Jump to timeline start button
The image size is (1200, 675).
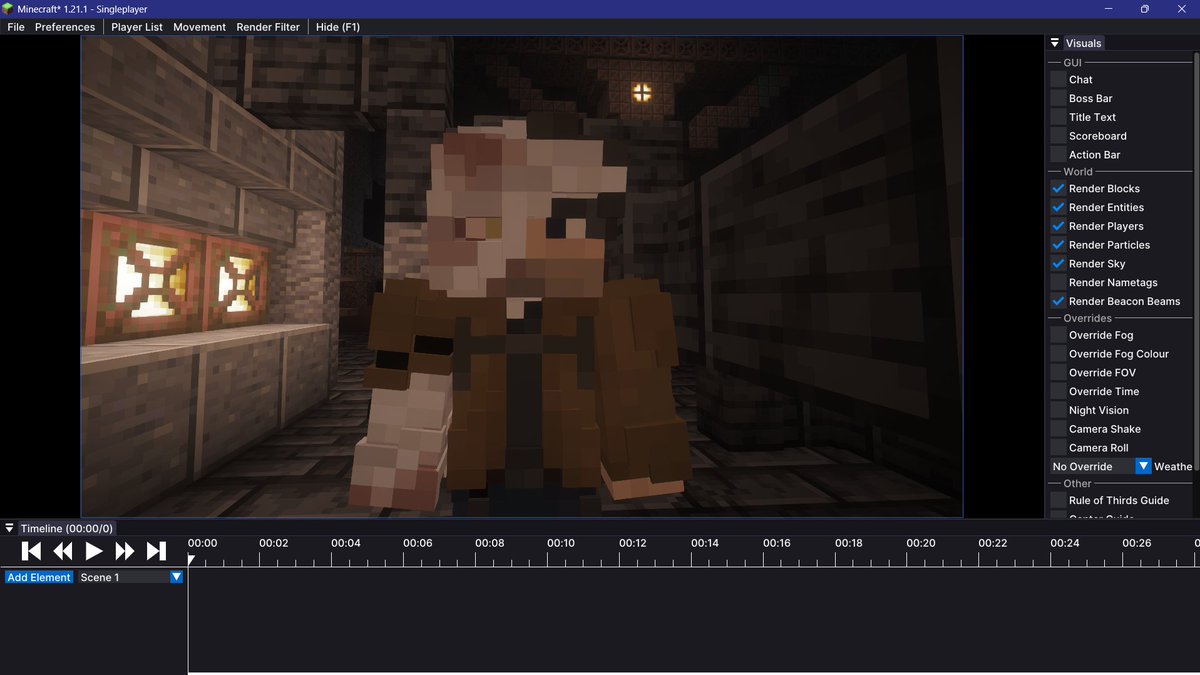pyautogui.click(x=31, y=551)
